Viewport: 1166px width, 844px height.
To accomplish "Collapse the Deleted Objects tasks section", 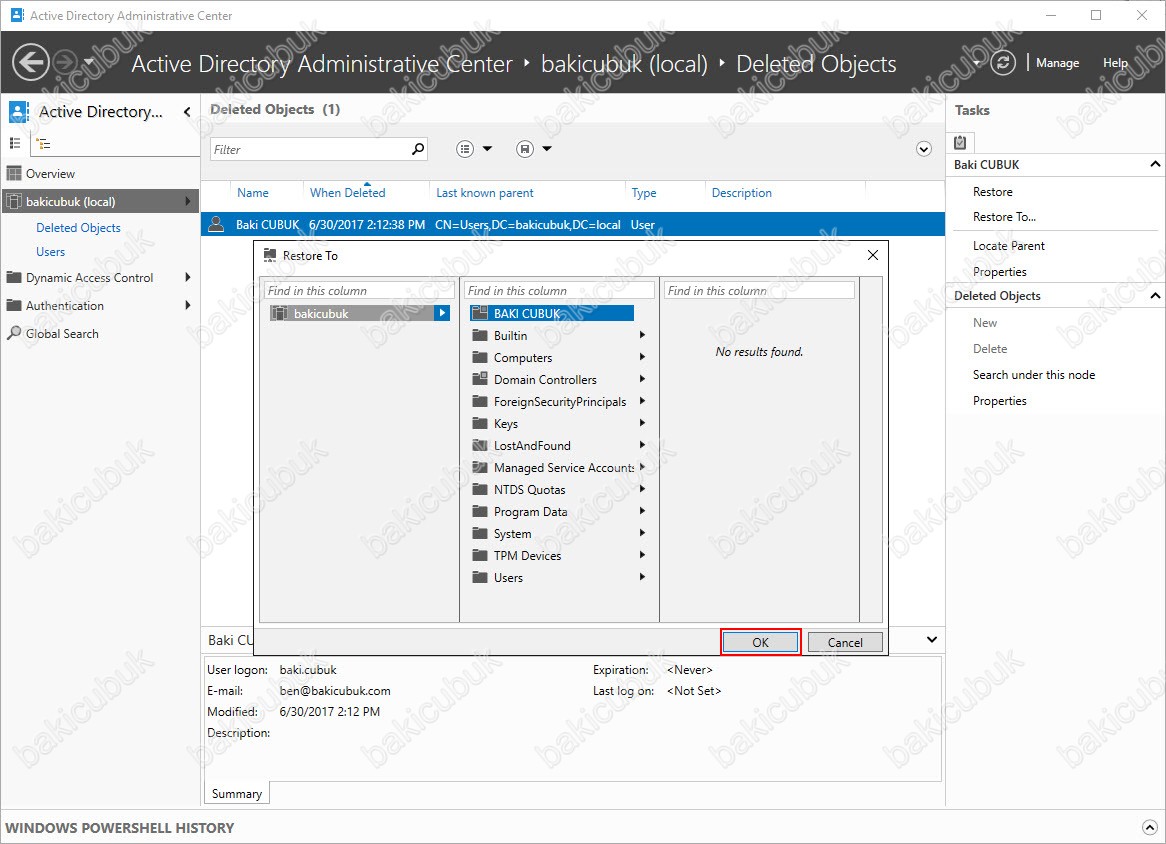I will coord(1154,295).
